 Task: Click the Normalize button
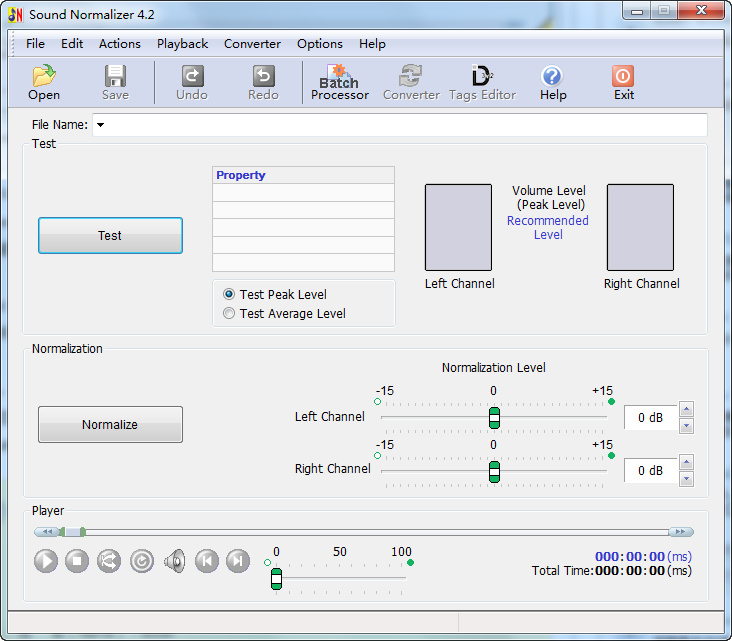click(x=110, y=425)
